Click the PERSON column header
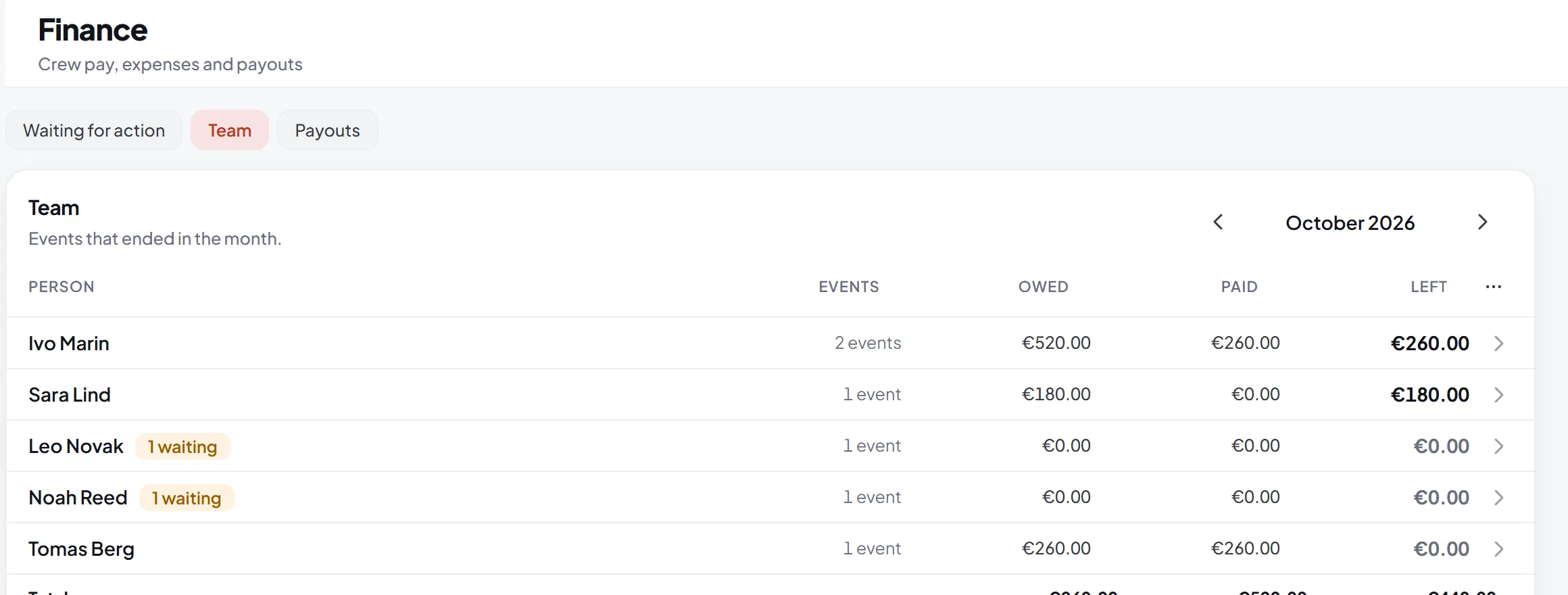 [62, 287]
